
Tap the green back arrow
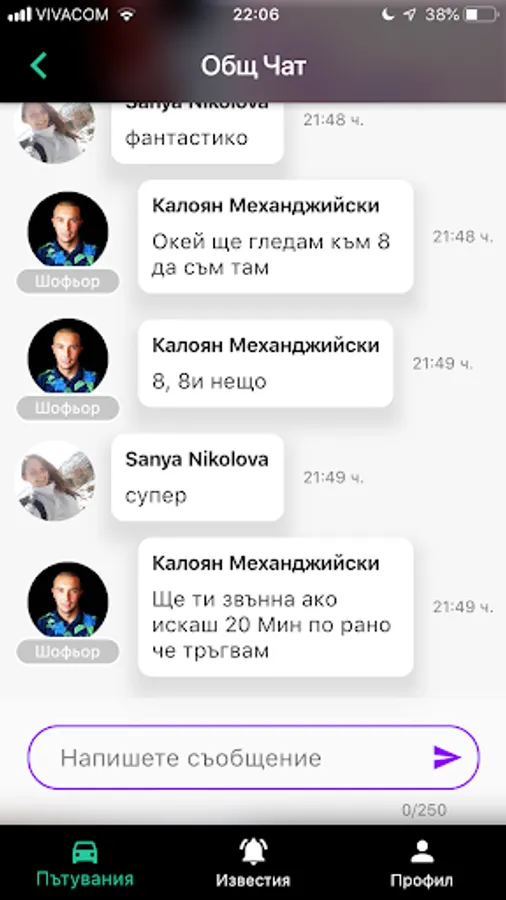point(38,65)
